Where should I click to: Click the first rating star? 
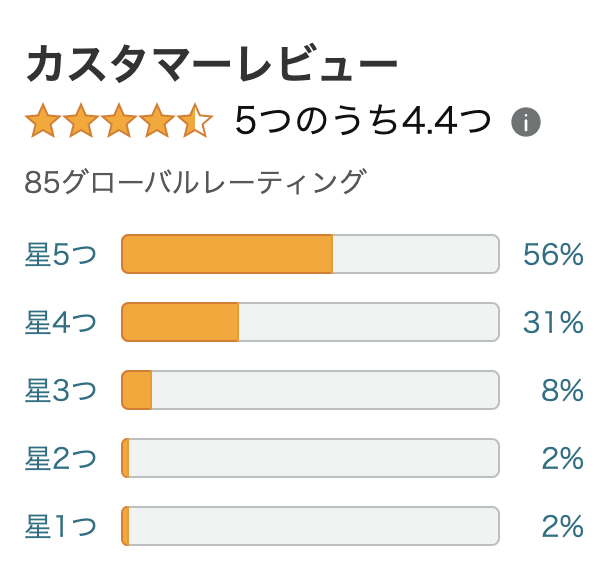point(43,121)
